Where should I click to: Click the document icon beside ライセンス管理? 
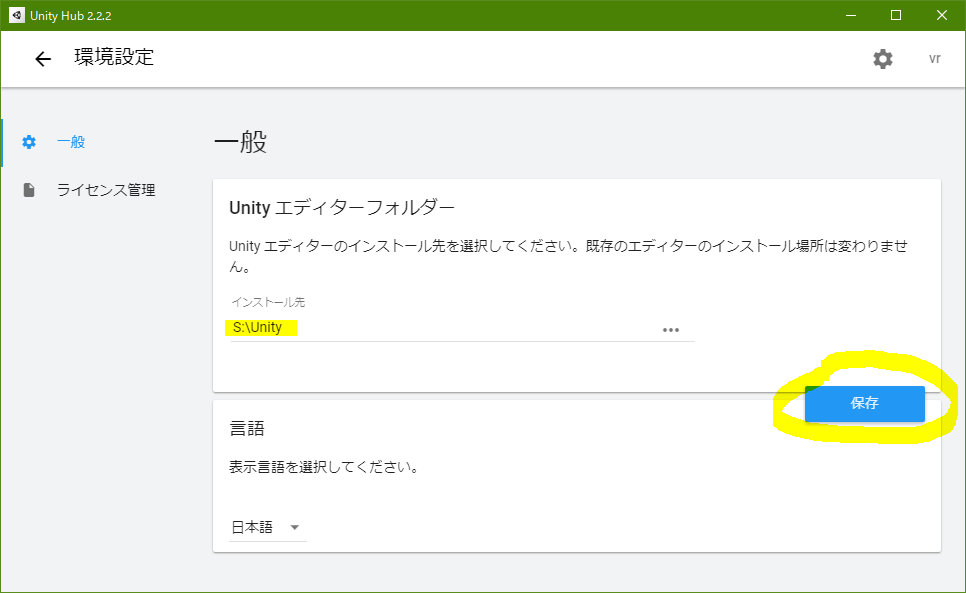coord(29,190)
